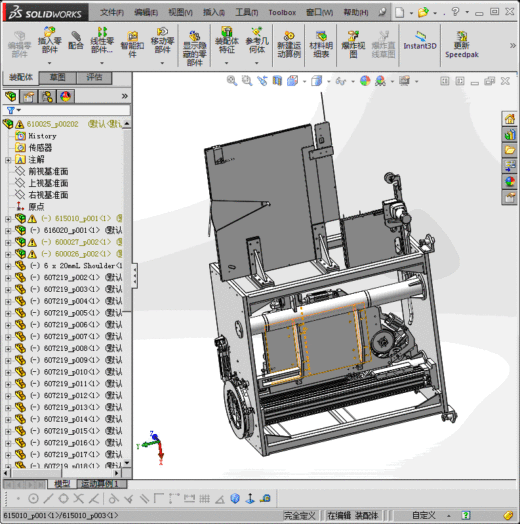The image size is (520, 524).
Task: Select the 运动算例 1 bottom tab
Action: 102,484
